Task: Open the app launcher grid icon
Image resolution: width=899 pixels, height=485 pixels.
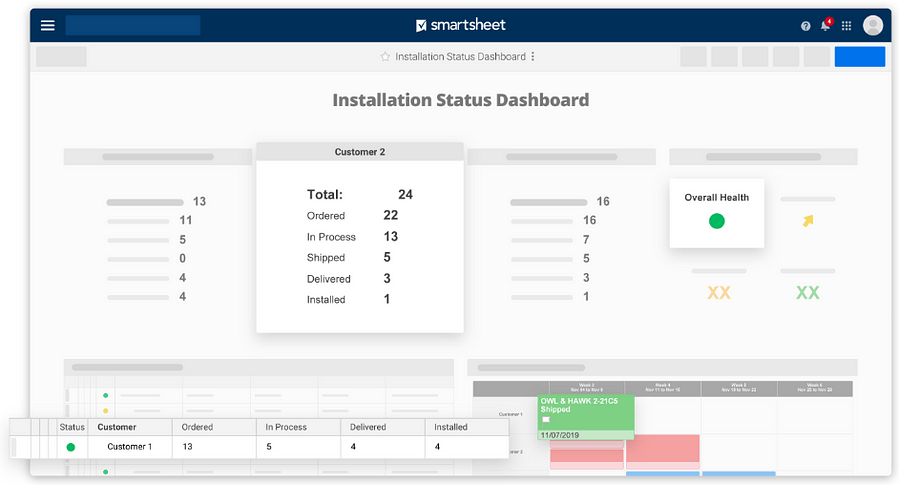Action: coord(846,26)
